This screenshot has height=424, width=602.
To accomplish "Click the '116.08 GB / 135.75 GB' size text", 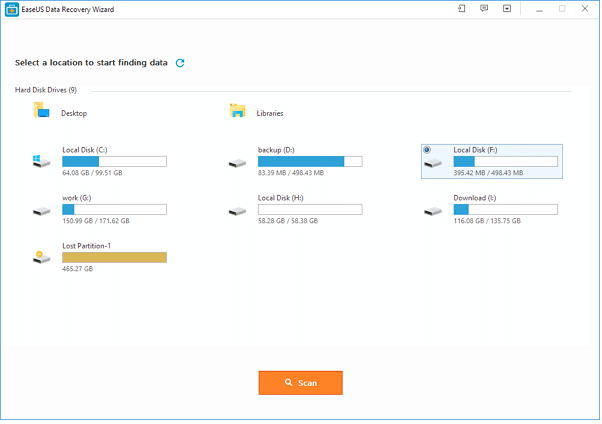I will tap(487, 221).
